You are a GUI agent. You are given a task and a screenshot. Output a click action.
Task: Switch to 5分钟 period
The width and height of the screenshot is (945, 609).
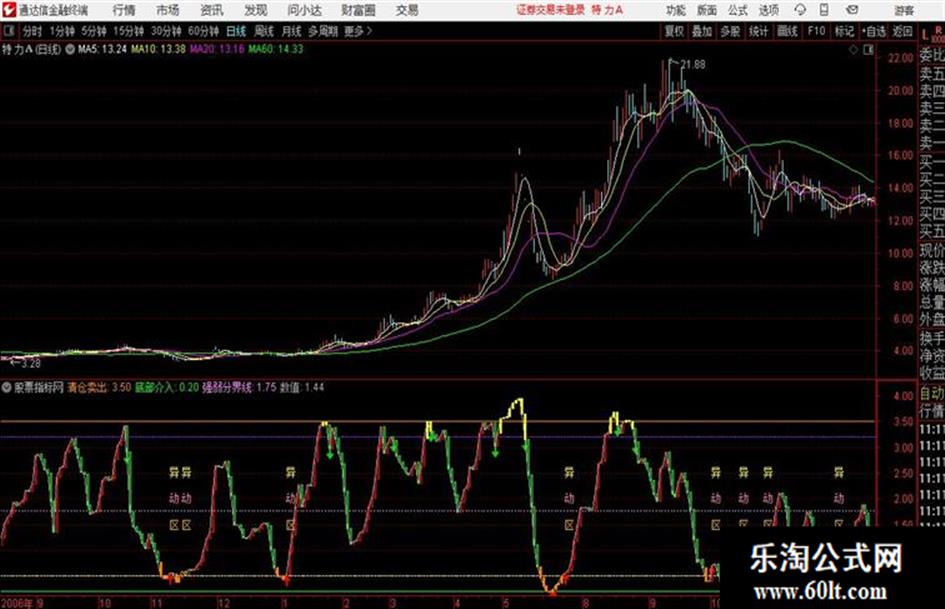93,31
